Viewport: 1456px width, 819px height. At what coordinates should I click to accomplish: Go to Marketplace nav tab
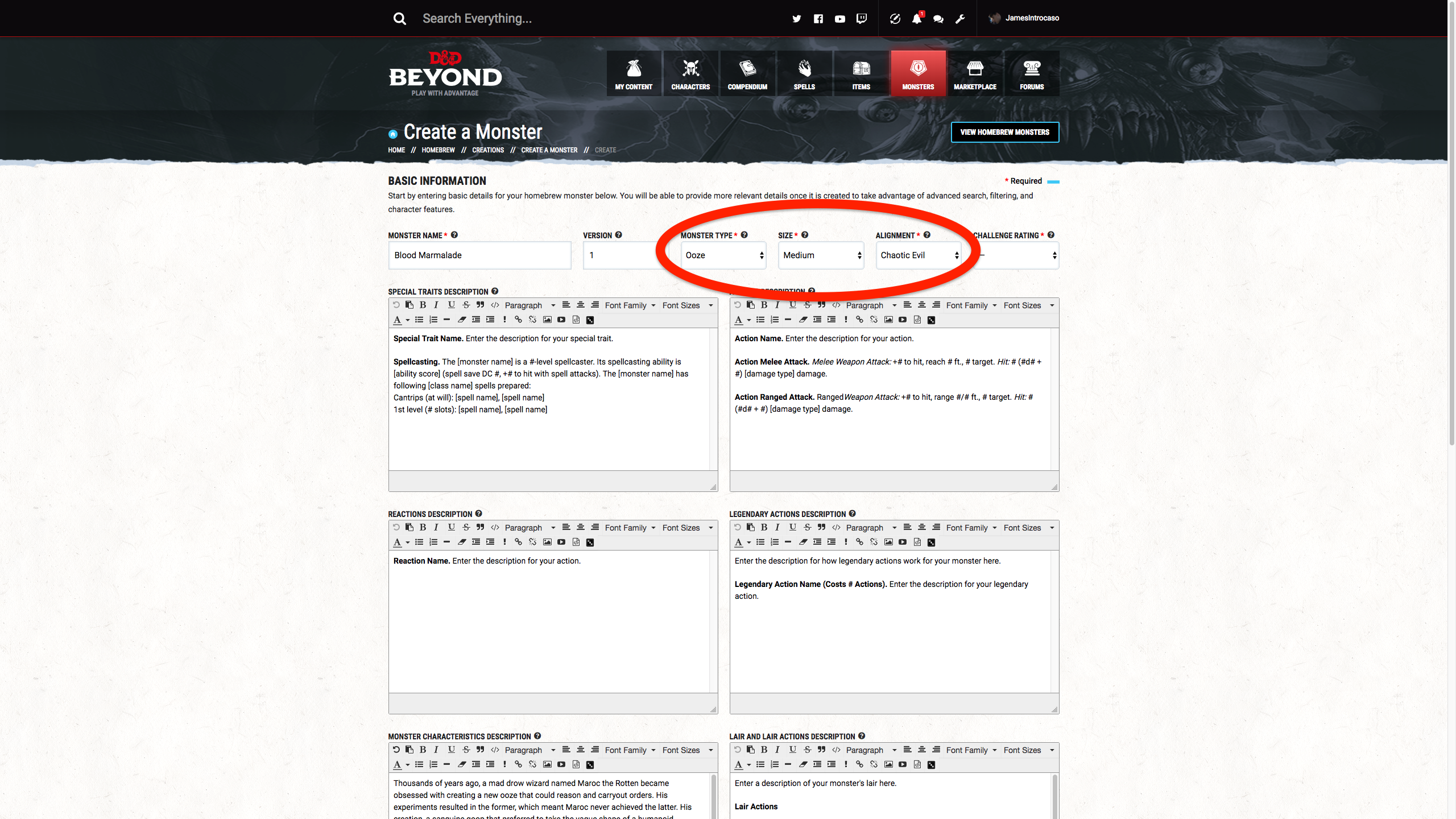coord(975,74)
